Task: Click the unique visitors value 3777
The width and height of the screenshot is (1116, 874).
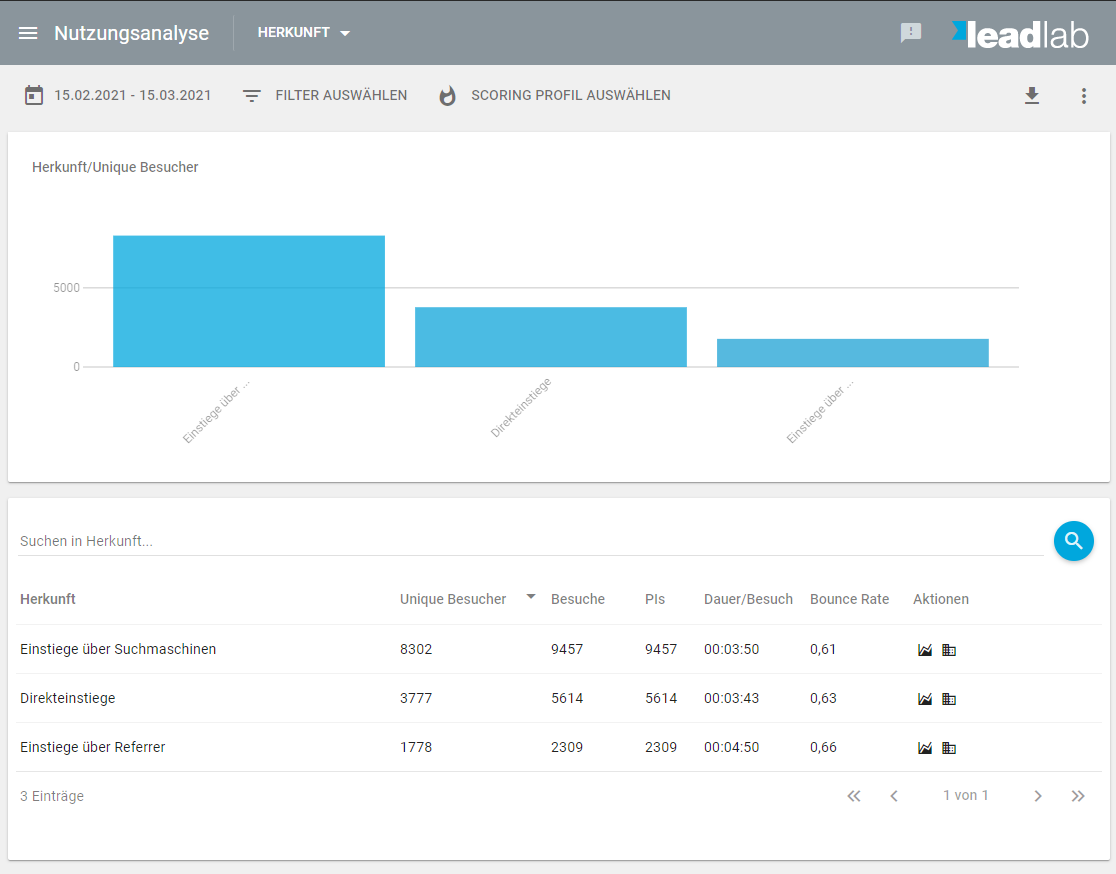Action: (416, 698)
